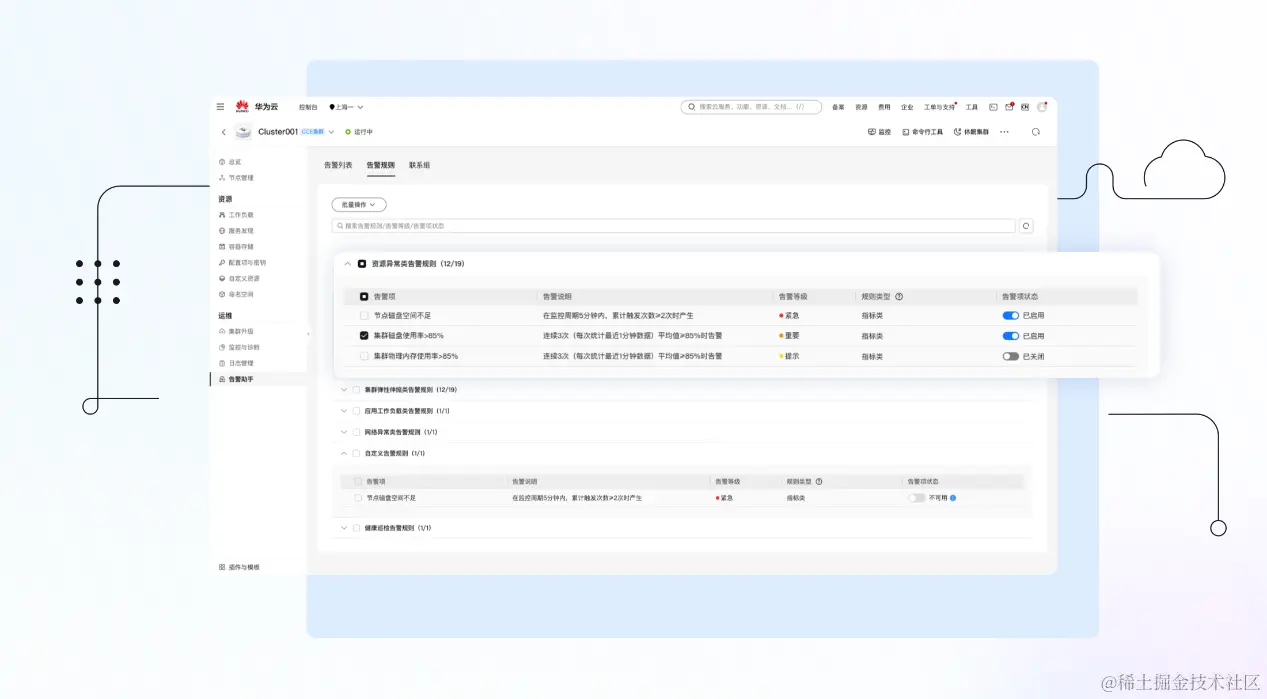The width and height of the screenshot is (1267, 699).
Task: Open 容器存储 in the sidebar
Action: coord(236,247)
